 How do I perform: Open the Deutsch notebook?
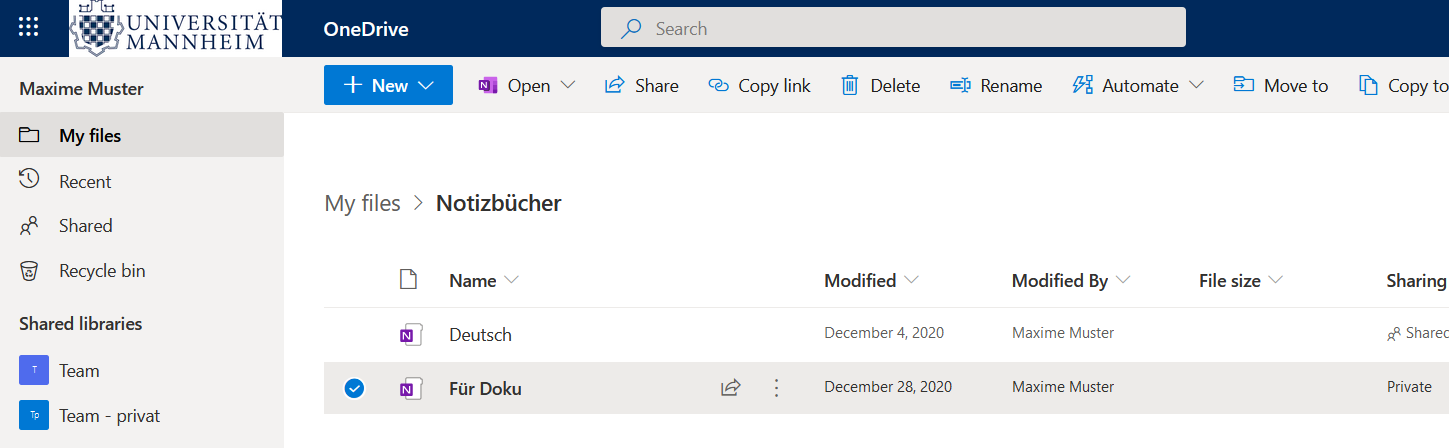click(x=480, y=334)
